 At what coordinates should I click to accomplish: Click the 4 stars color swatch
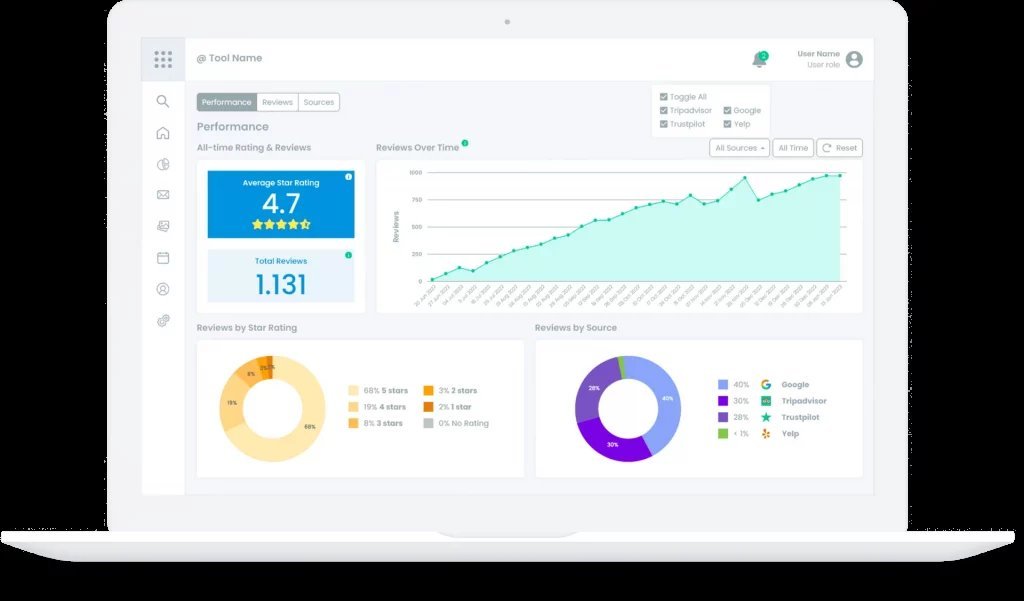(x=353, y=407)
